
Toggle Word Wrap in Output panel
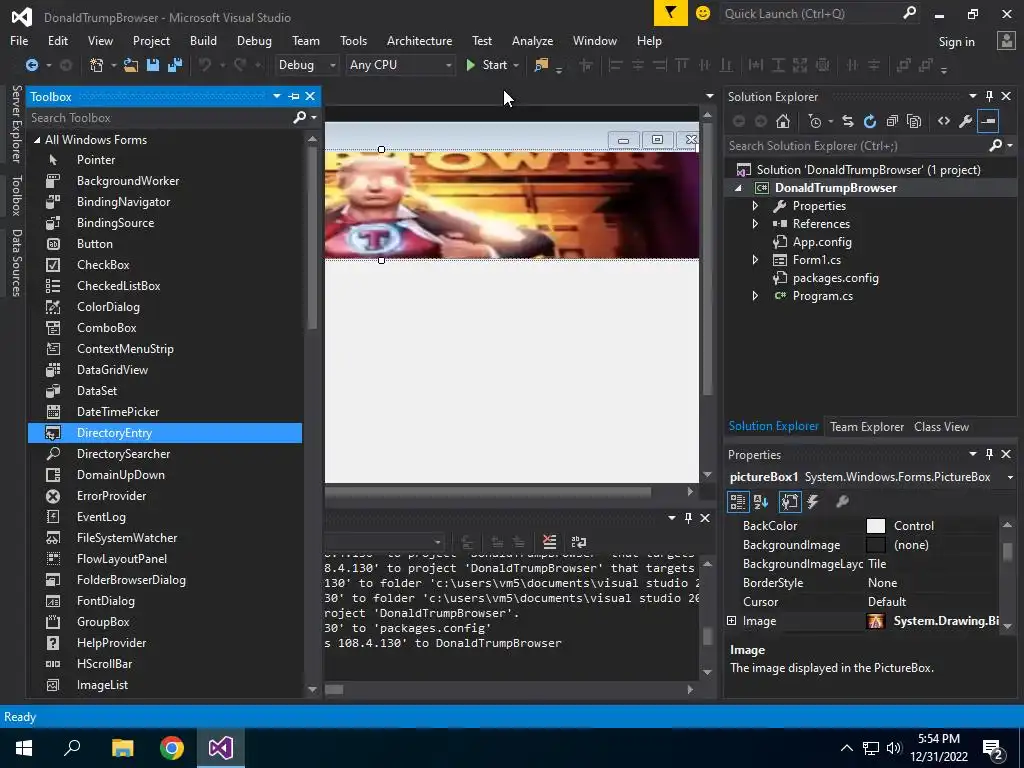[579, 542]
